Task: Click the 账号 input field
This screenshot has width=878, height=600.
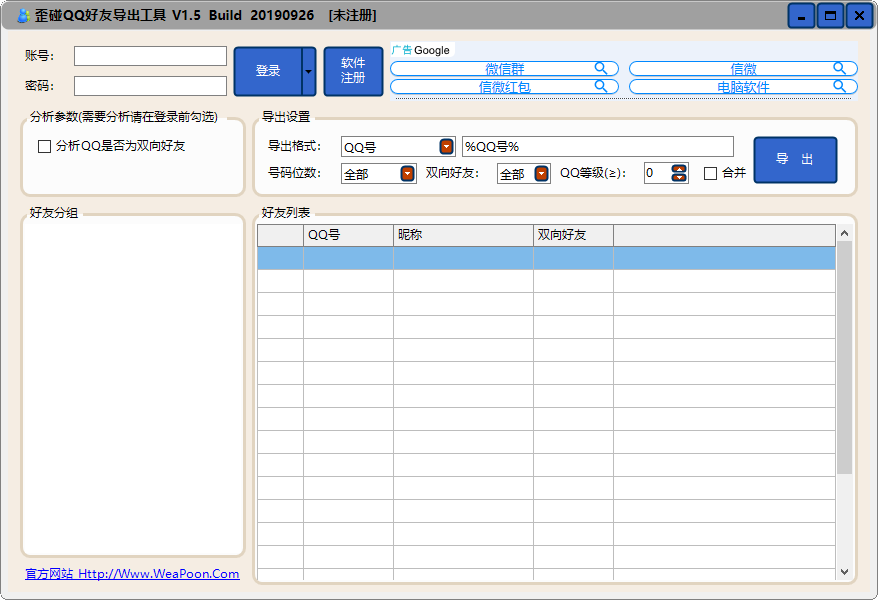Action: point(150,56)
